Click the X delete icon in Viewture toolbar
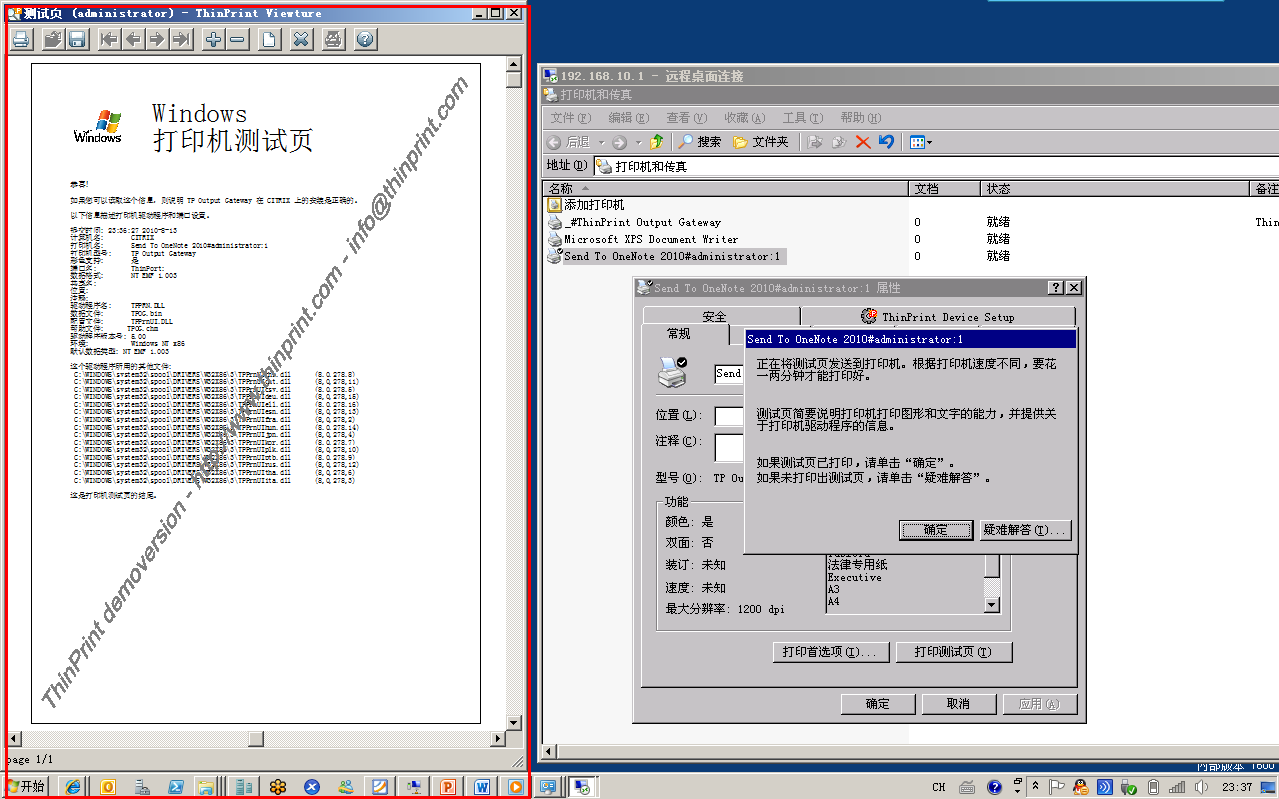This screenshot has height=799, width=1279. [x=301, y=39]
